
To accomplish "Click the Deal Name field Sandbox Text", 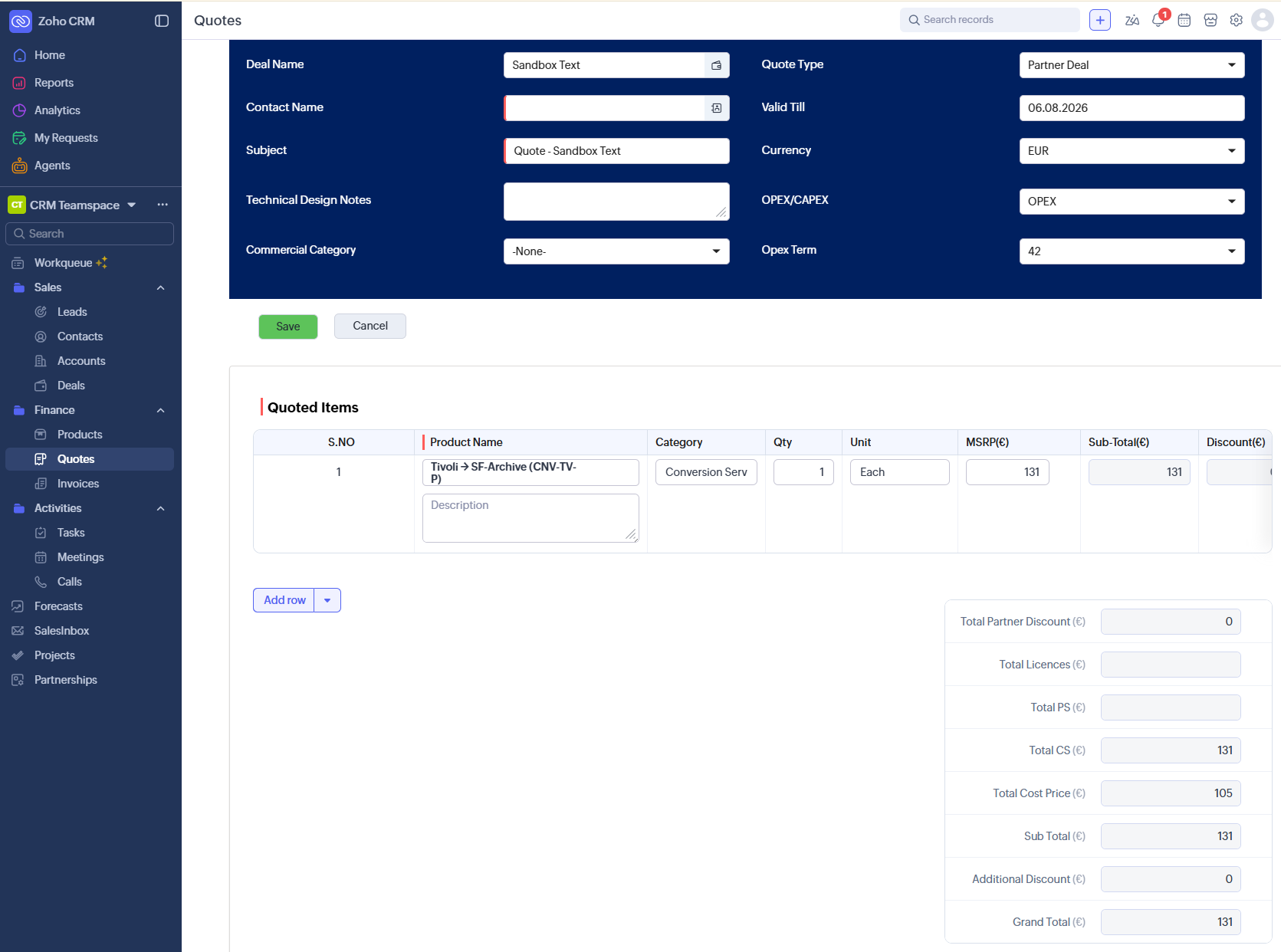I will [x=604, y=65].
